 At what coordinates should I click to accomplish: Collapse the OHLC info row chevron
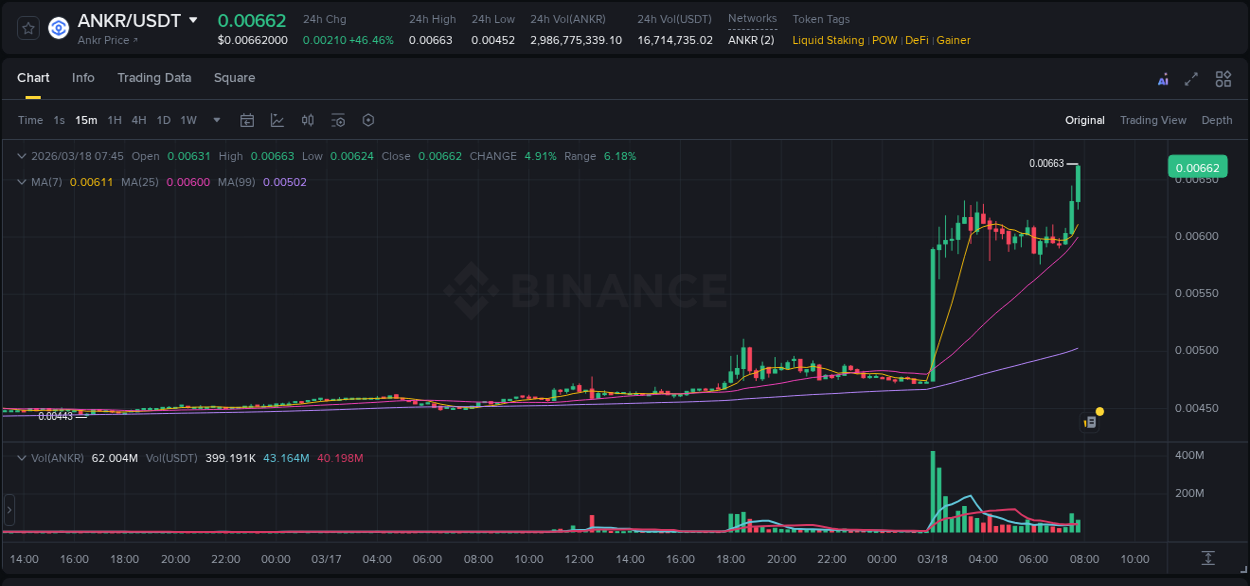(x=20, y=156)
